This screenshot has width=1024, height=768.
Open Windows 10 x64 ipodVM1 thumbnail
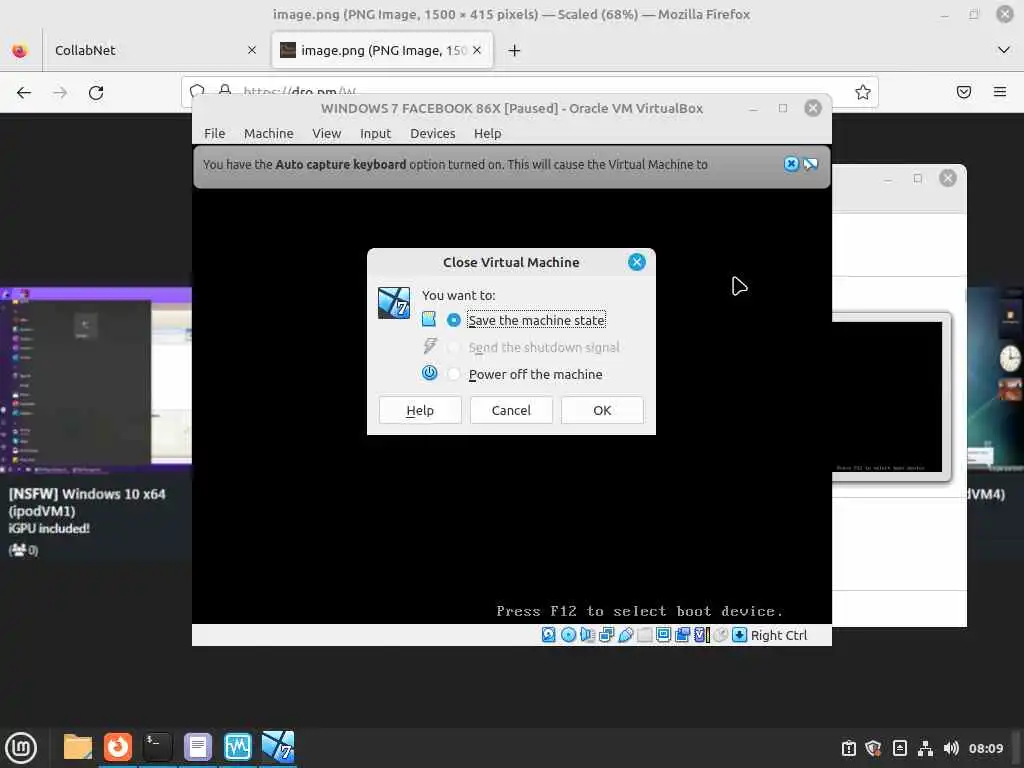[x=96, y=380]
